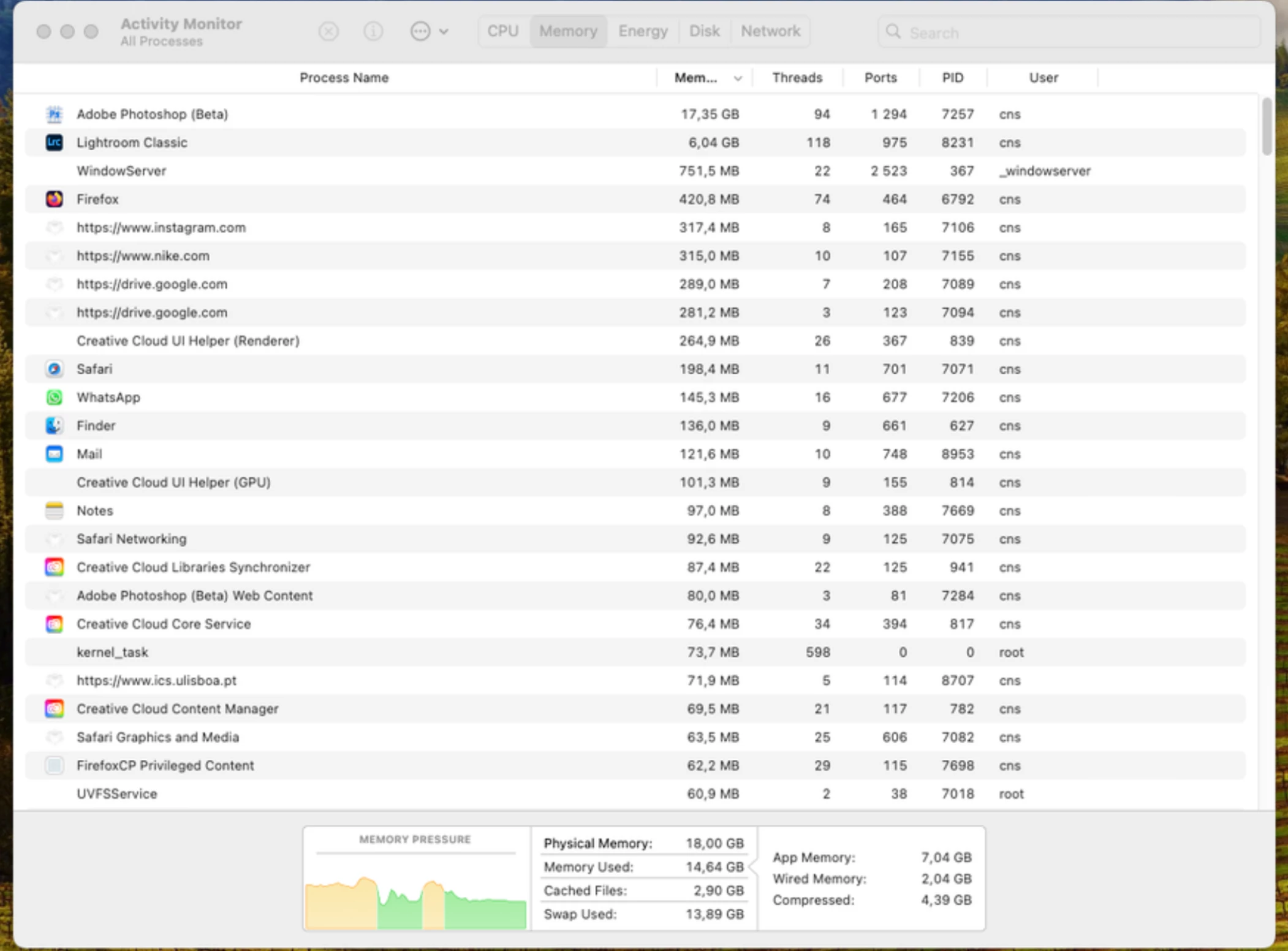
Task: Click into the Search field
Action: pyautogui.click(x=1078, y=32)
